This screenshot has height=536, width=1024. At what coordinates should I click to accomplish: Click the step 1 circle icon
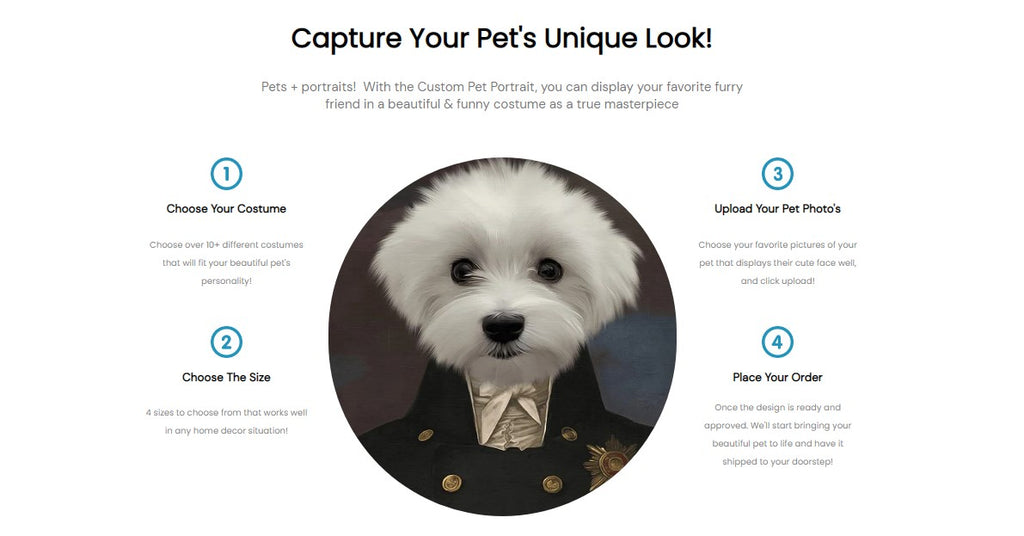pos(226,174)
